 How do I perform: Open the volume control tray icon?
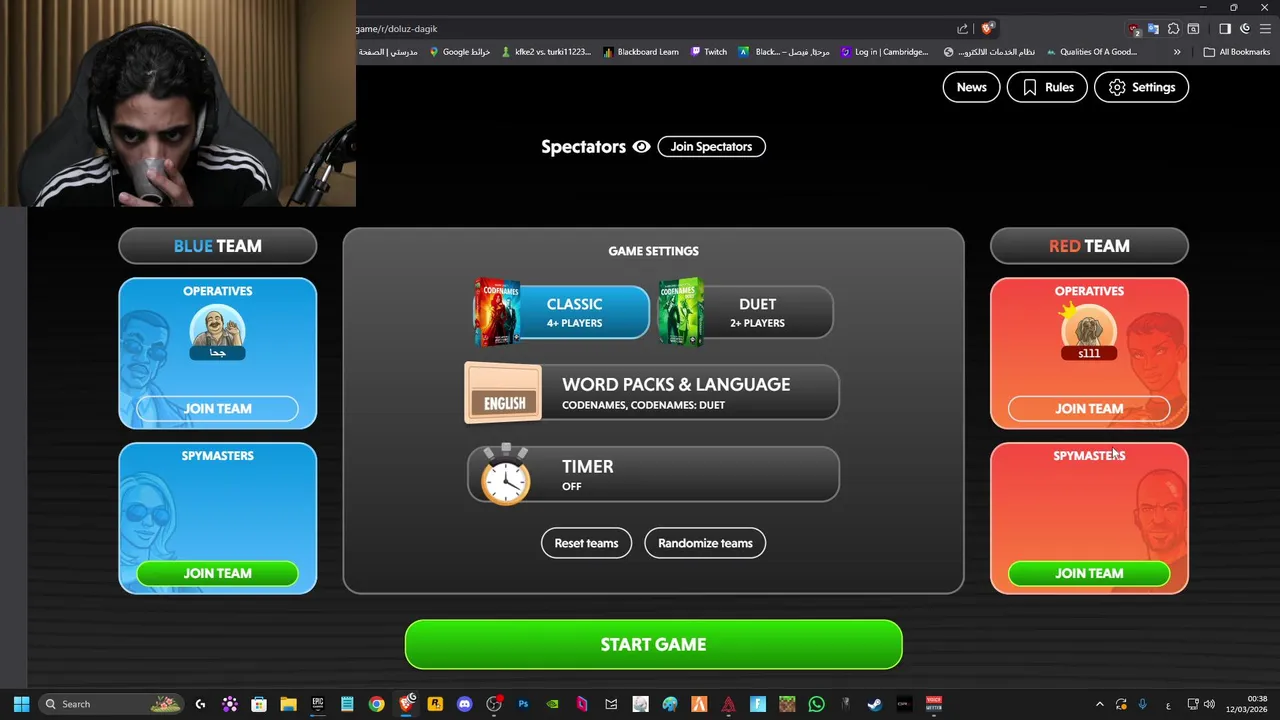pos(1210,704)
